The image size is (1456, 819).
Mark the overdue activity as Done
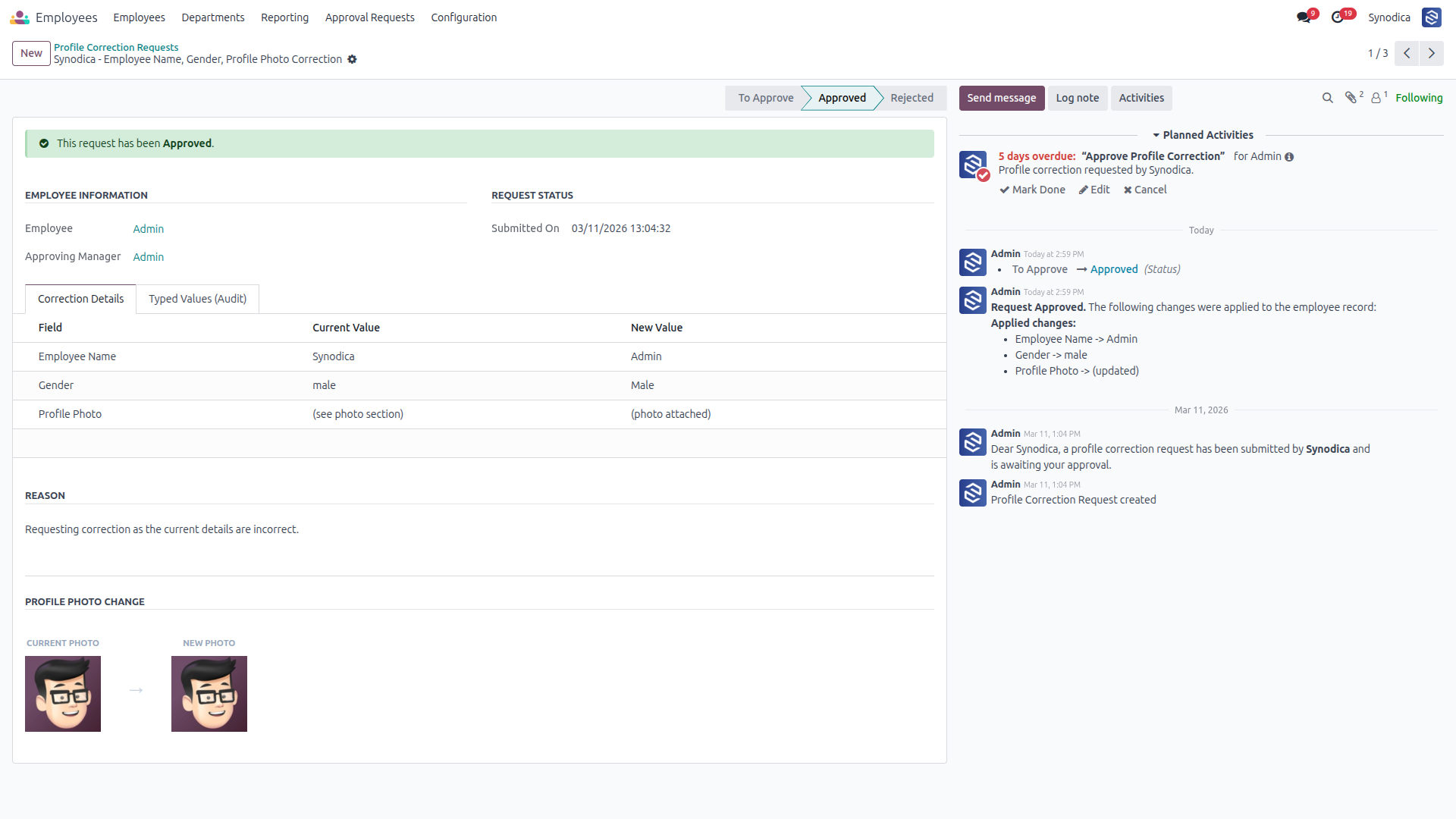point(1032,190)
